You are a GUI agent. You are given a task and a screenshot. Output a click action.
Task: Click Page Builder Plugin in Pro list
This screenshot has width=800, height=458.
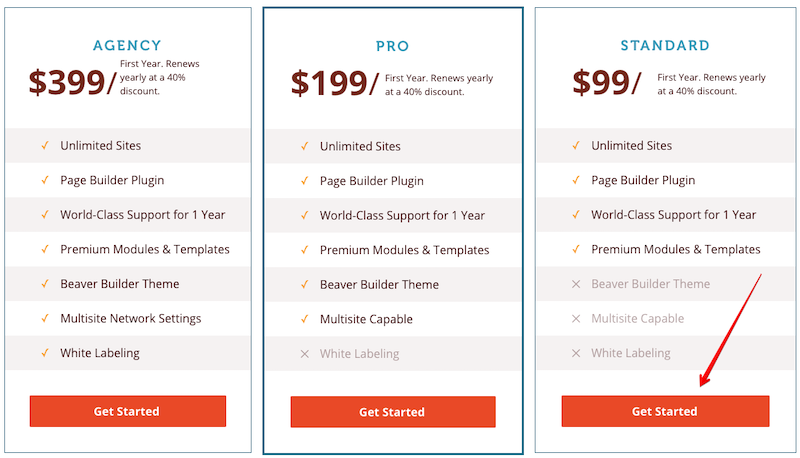[371, 181]
